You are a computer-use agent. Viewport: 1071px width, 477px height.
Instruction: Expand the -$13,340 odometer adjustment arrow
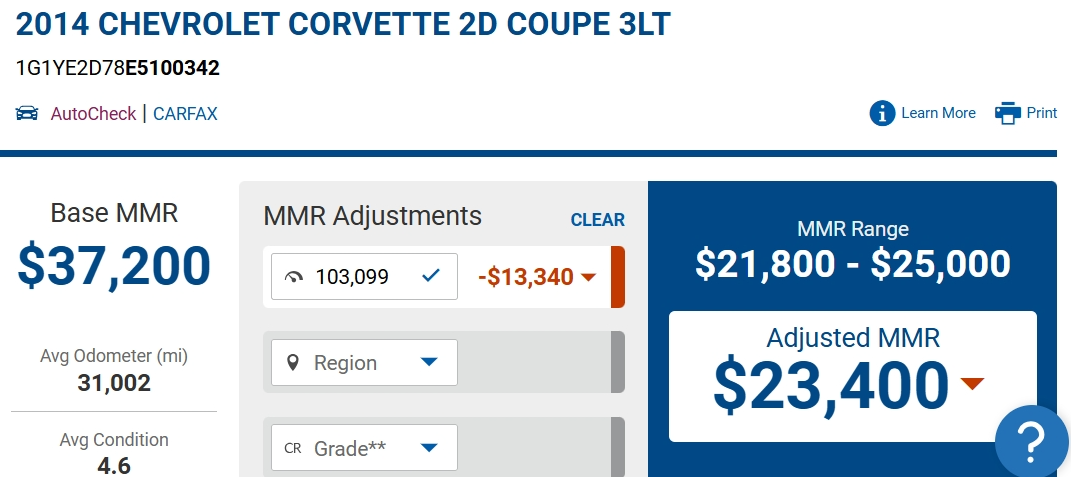pyautogui.click(x=588, y=277)
